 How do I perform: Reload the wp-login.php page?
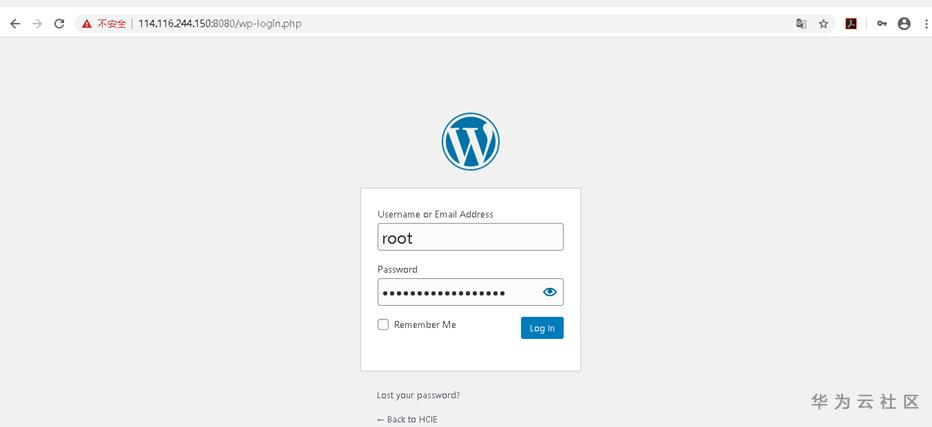[59, 24]
